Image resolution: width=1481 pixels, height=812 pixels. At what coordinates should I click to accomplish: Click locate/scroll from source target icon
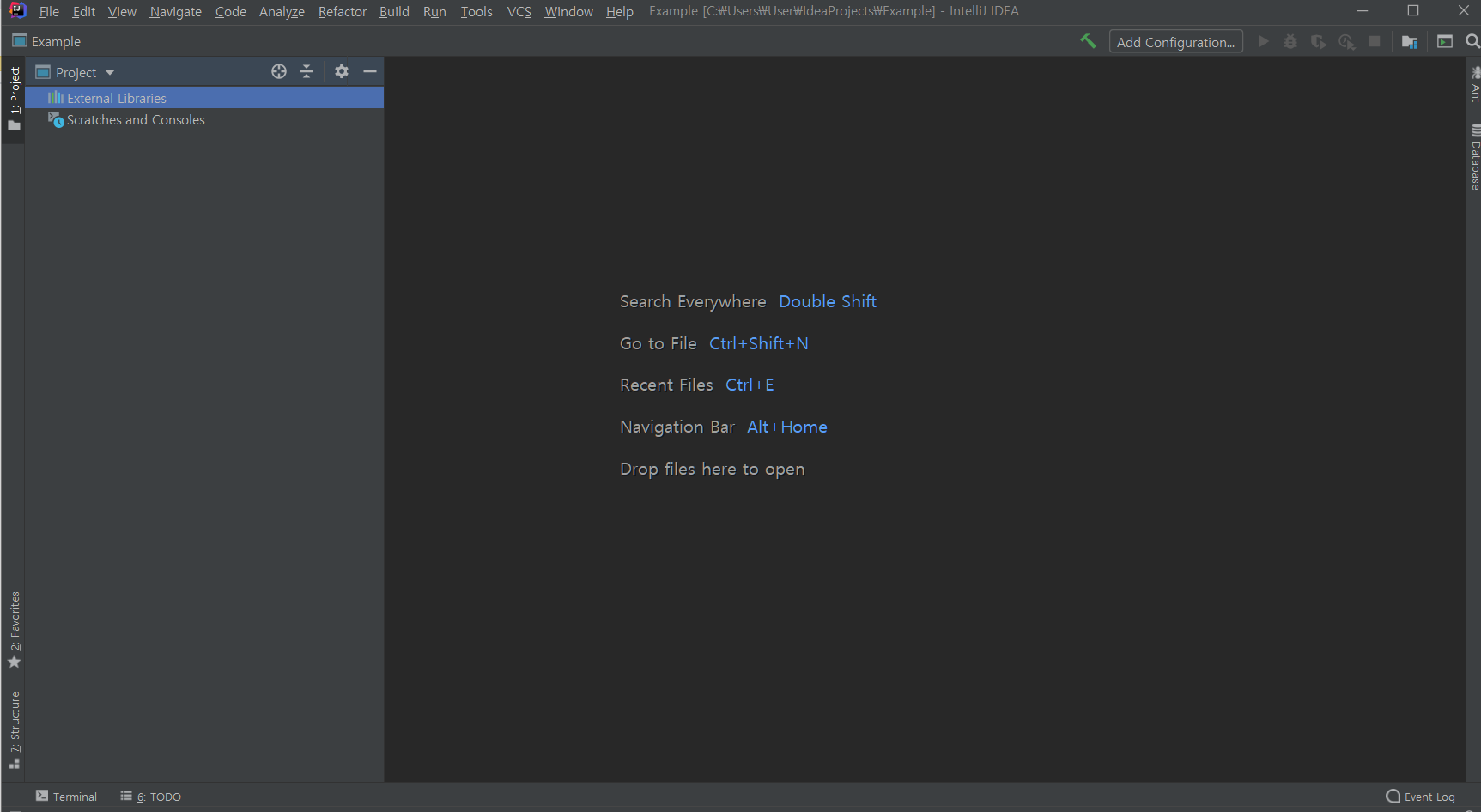point(279,71)
